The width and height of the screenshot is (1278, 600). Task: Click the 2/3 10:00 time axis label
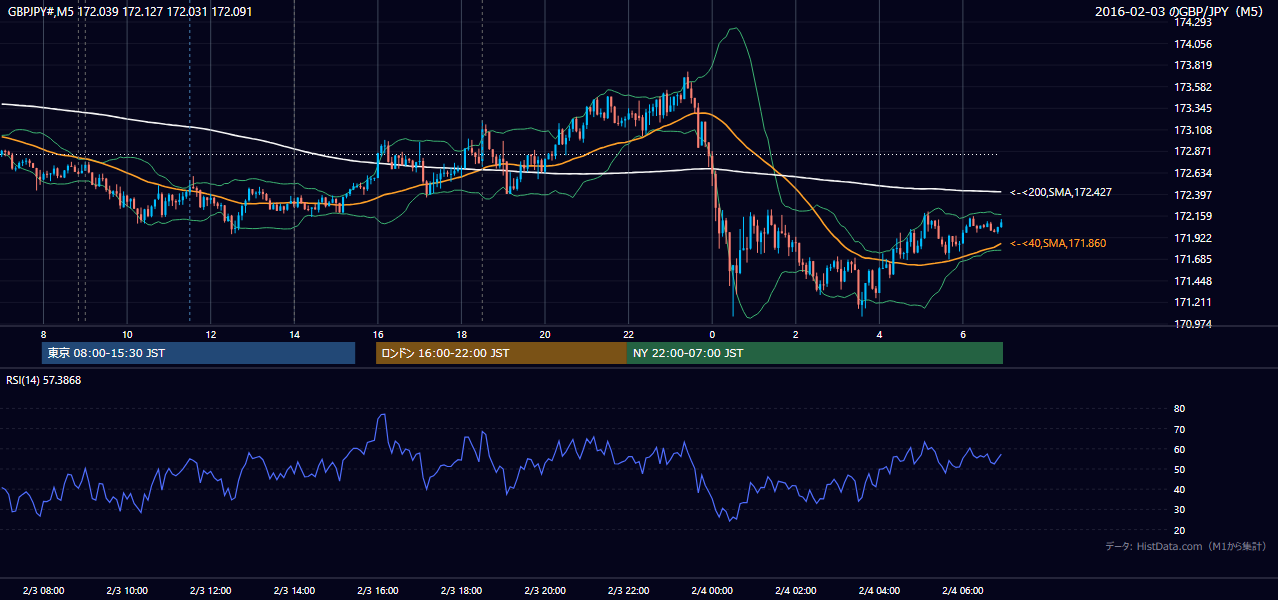(127, 590)
